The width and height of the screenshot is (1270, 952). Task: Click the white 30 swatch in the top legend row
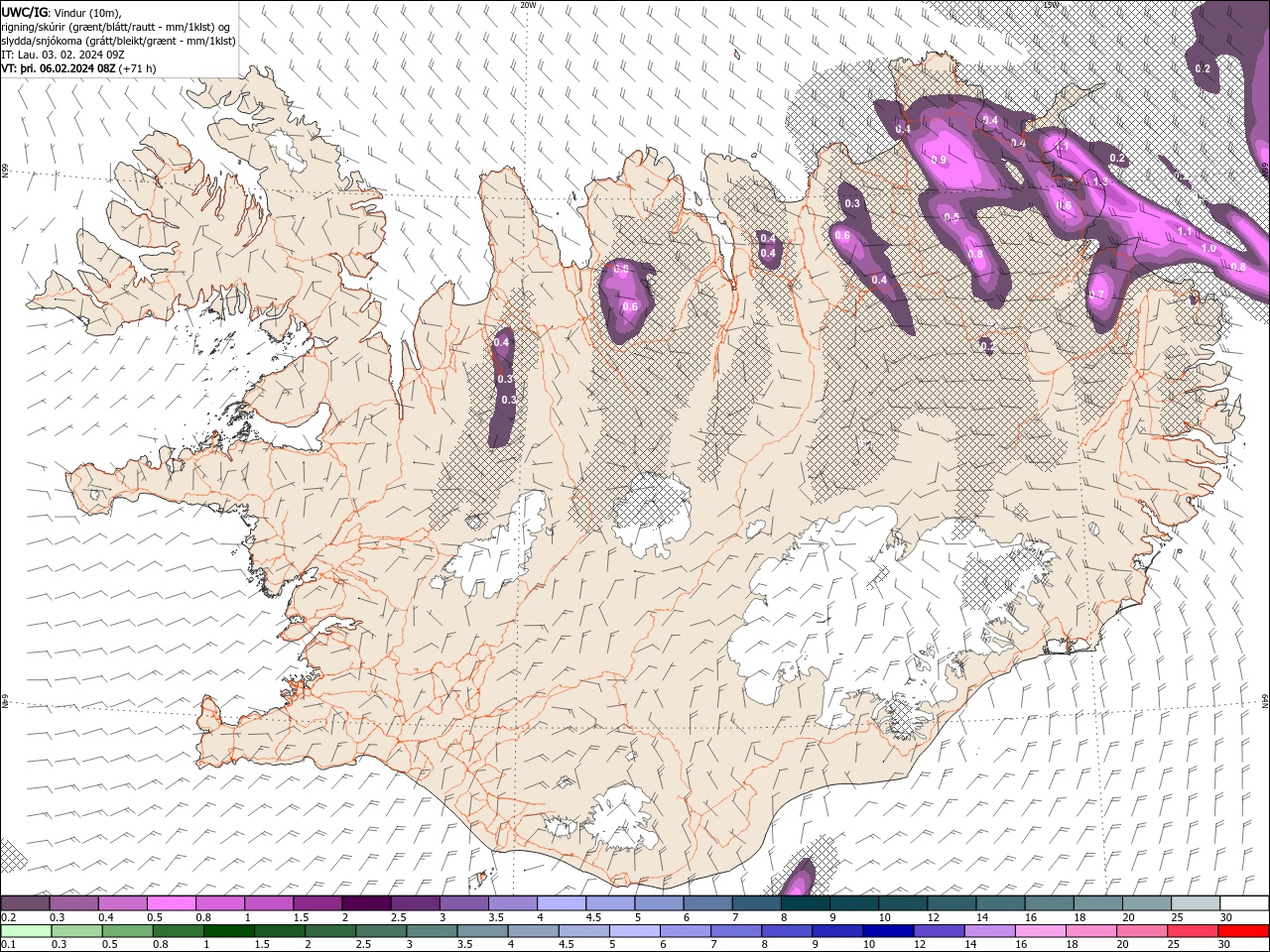pyautogui.click(x=1244, y=902)
